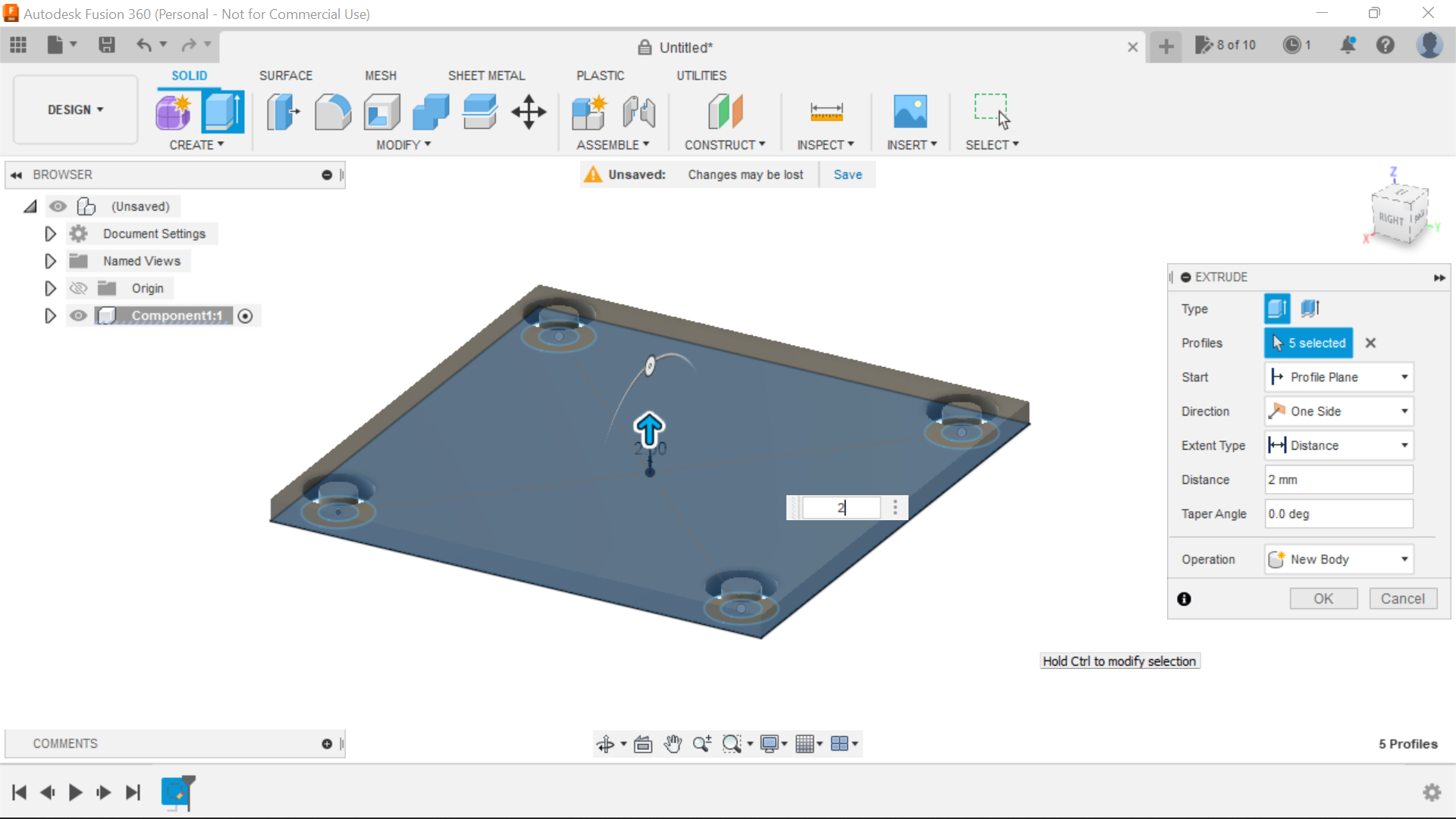Click OK to confirm extrude operation
This screenshot has height=819, width=1456.
(1323, 598)
